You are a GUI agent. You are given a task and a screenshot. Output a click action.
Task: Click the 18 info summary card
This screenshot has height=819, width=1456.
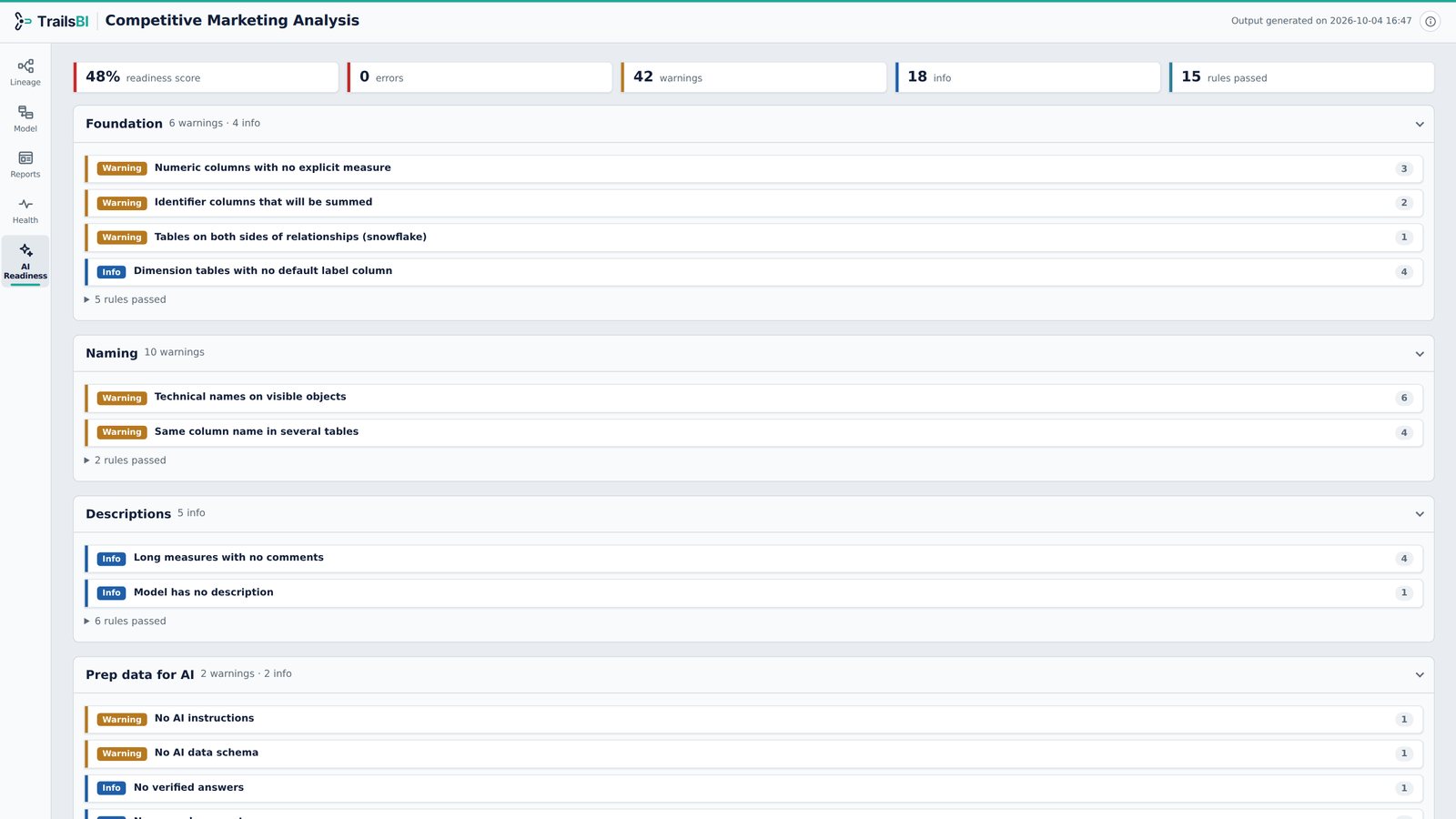[x=1027, y=77]
